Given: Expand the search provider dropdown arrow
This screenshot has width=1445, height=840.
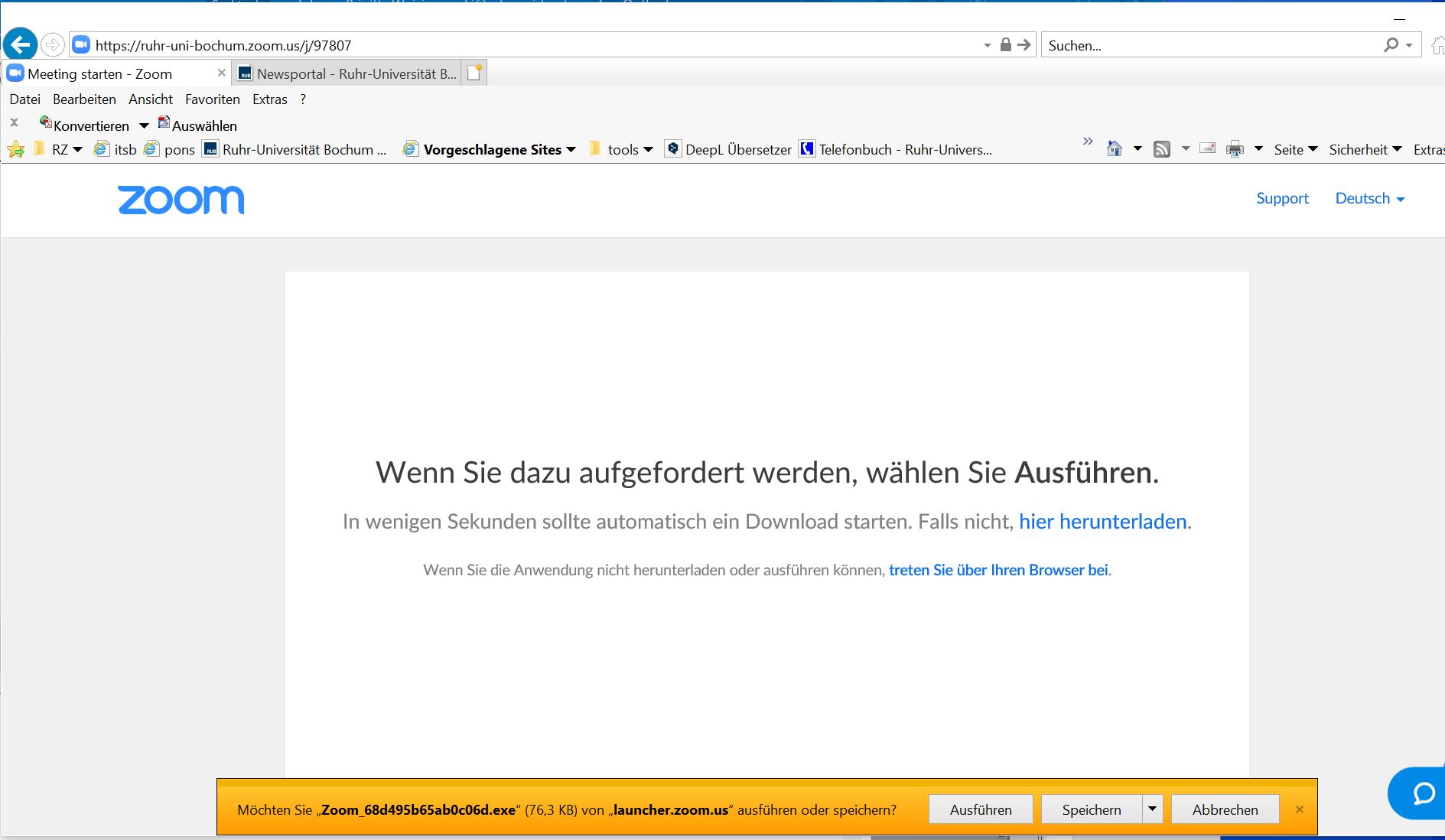Looking at the screenshot, I should tap(1409, 46).
